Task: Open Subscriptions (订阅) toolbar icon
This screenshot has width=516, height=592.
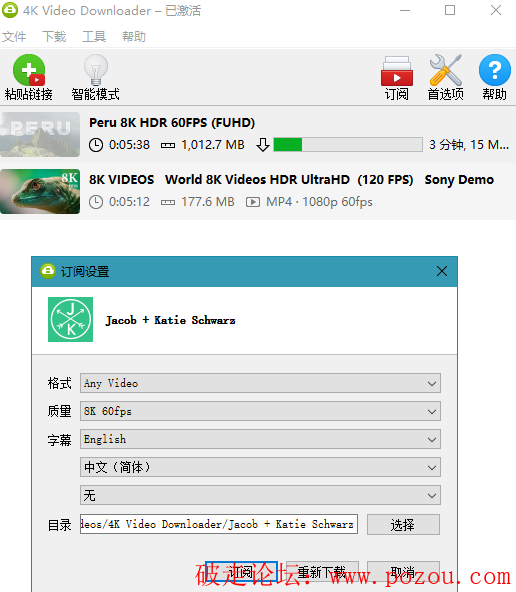Action: (x=397, y=71)
